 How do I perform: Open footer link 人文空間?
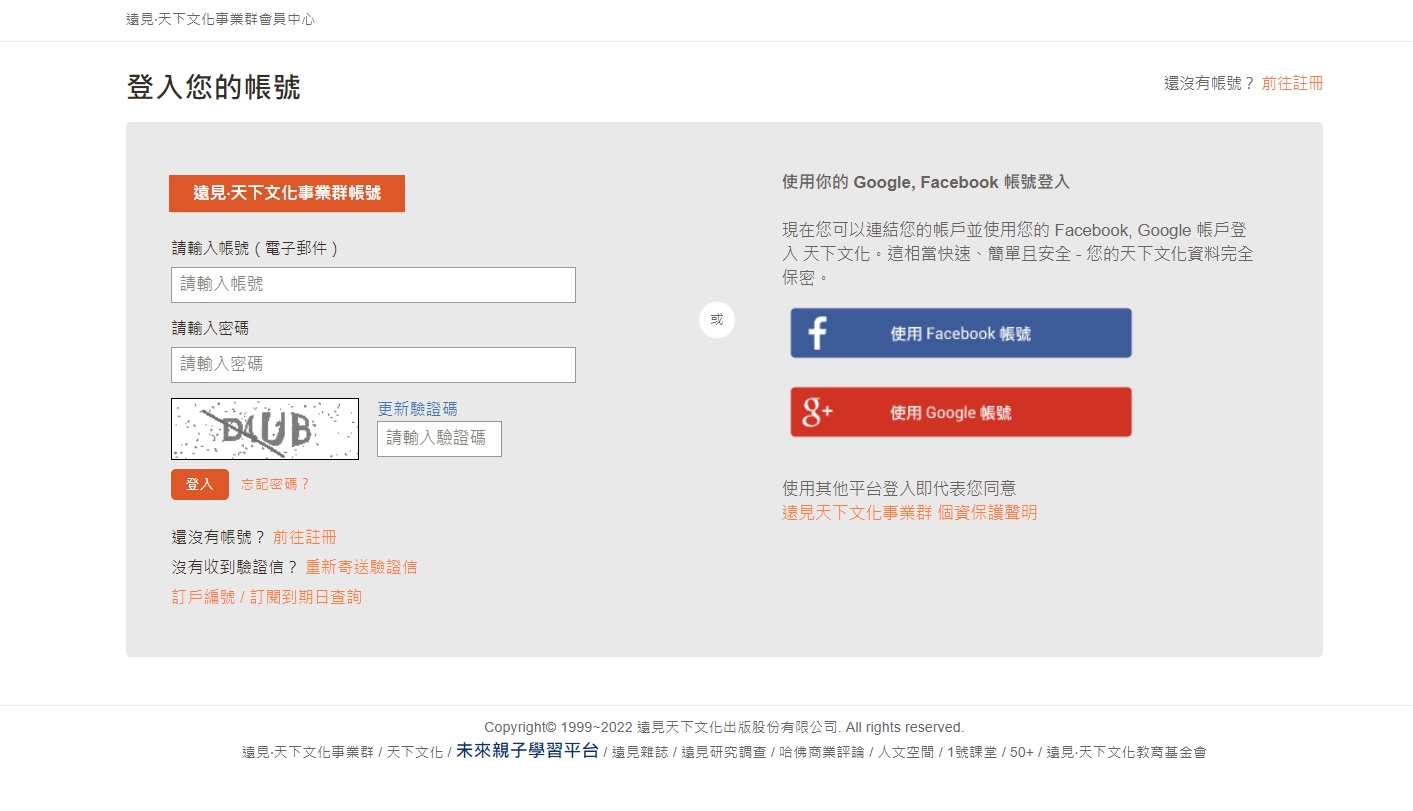tap(906, 752)
